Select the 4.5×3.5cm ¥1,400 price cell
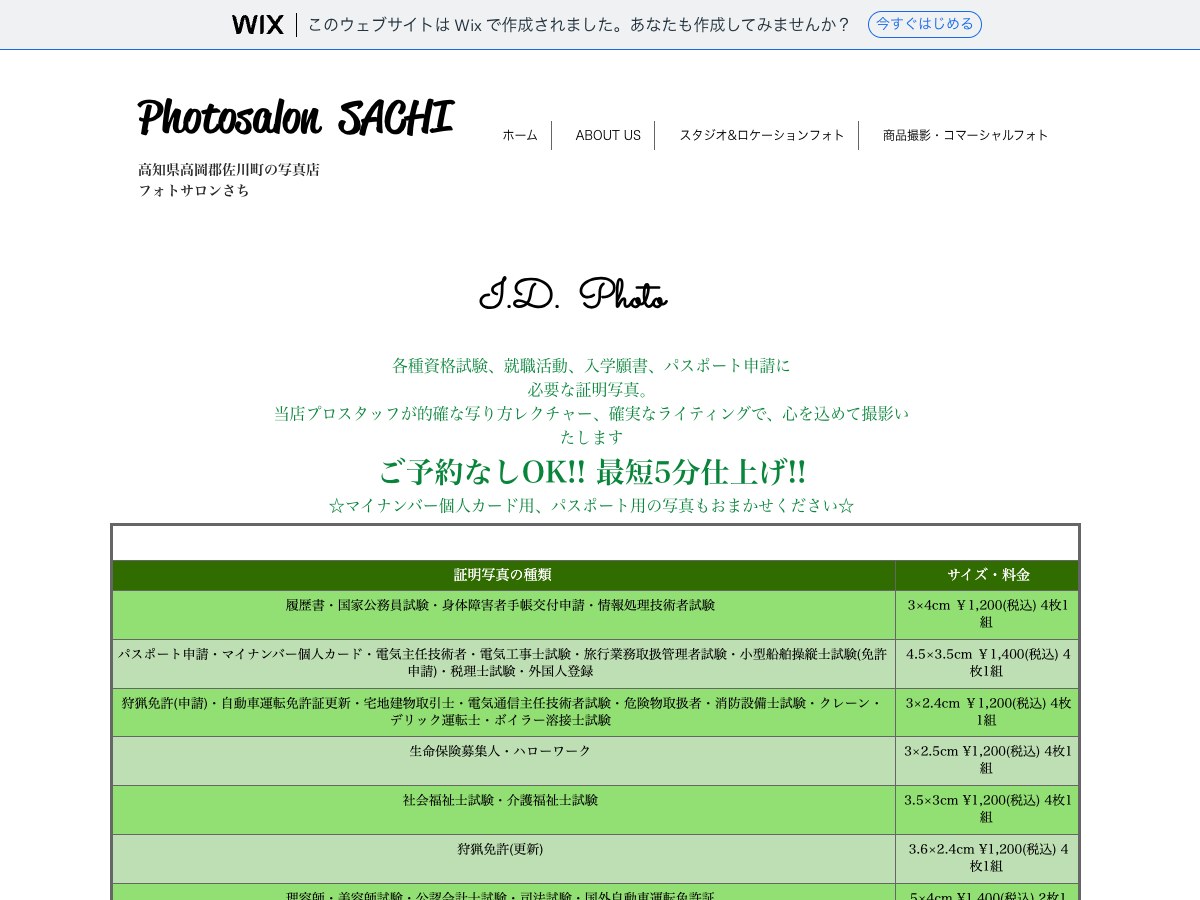 click(x=987, y=663)
